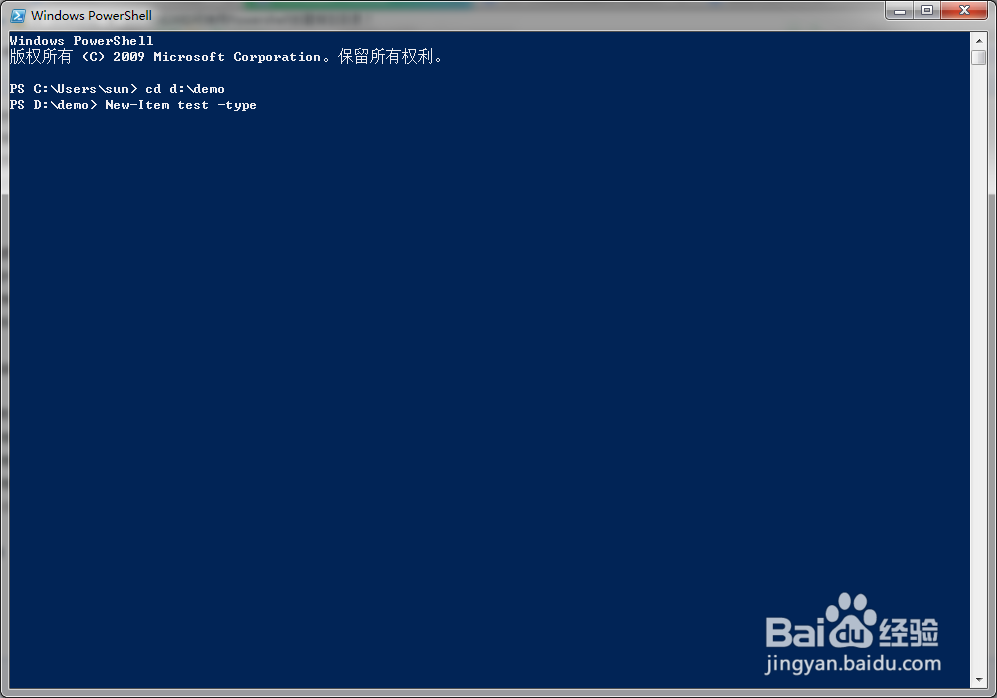Click the scrollbar up arrow
The width and height of the screenshot is (997, 698).
[x=979, y=41]
